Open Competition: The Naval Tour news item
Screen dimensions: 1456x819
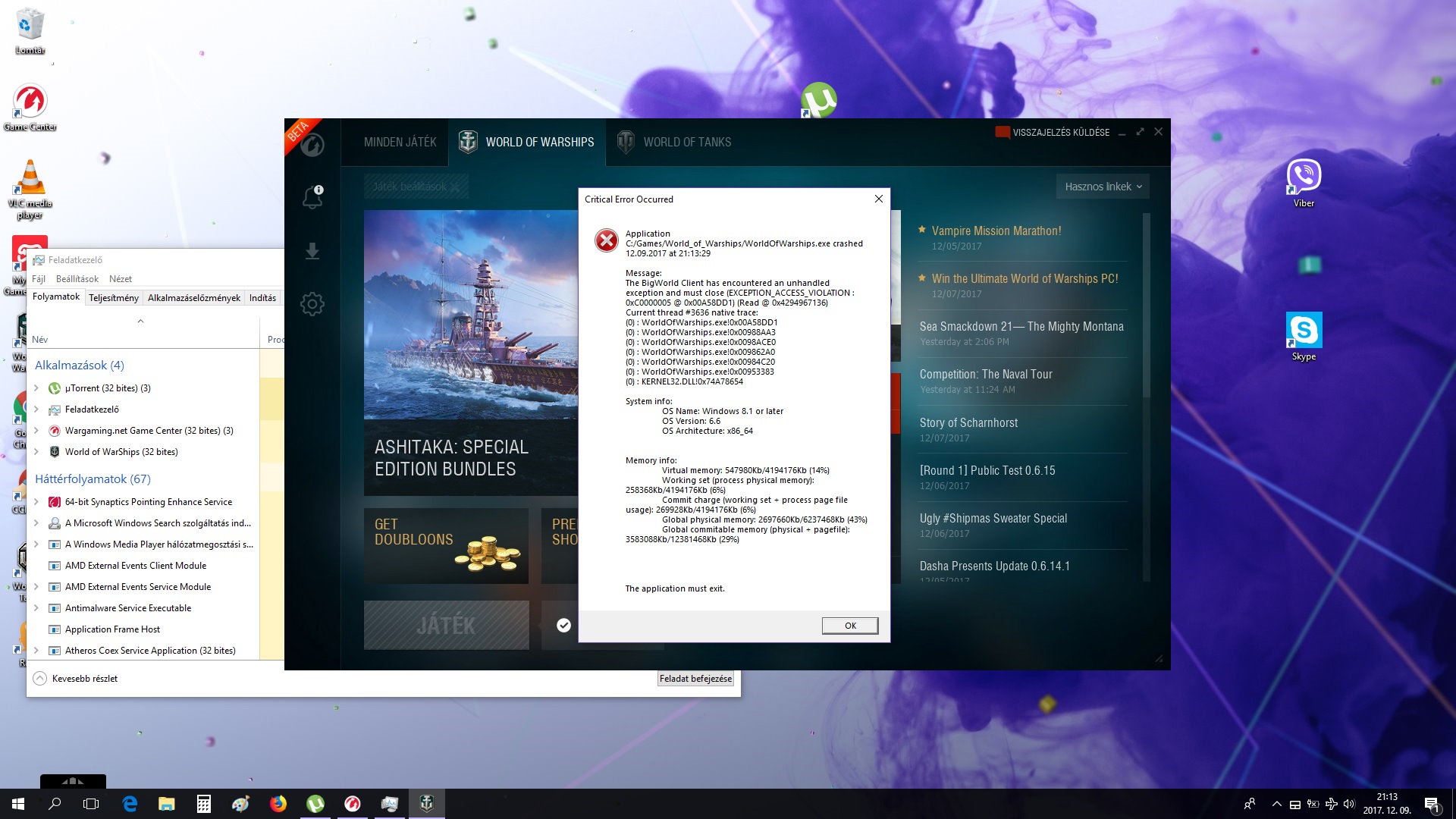(986, 374)
